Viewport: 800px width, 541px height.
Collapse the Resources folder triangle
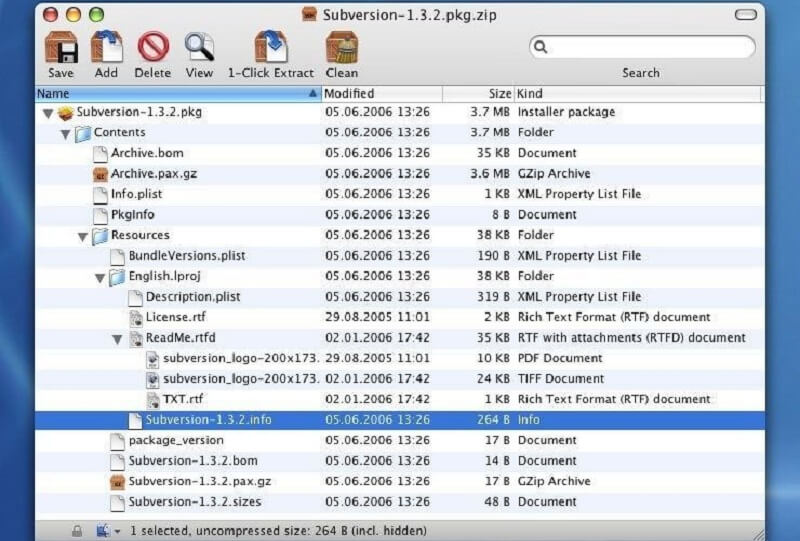(x=83, y=236)
